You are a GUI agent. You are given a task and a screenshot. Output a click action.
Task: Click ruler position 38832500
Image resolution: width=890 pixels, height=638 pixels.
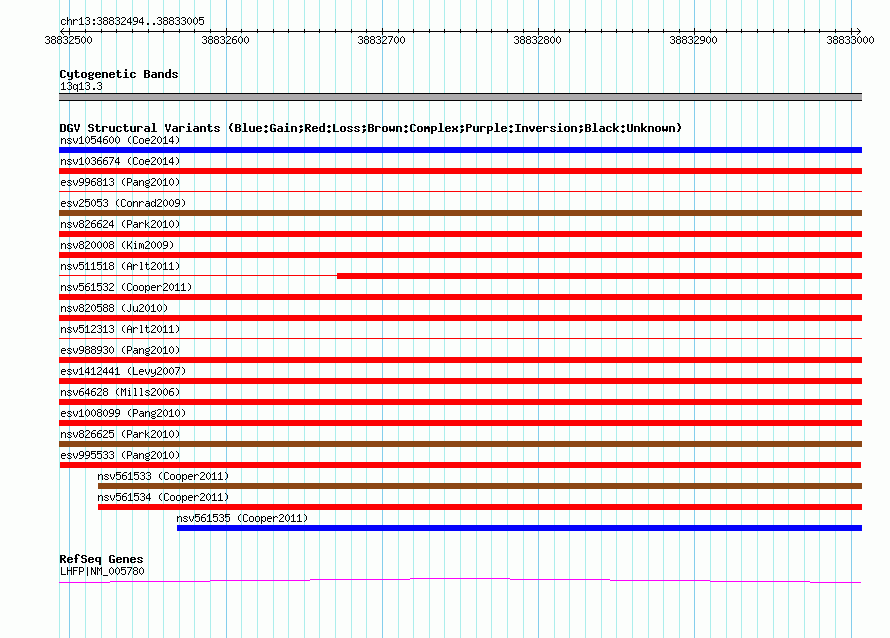click(x=68, y=40)
